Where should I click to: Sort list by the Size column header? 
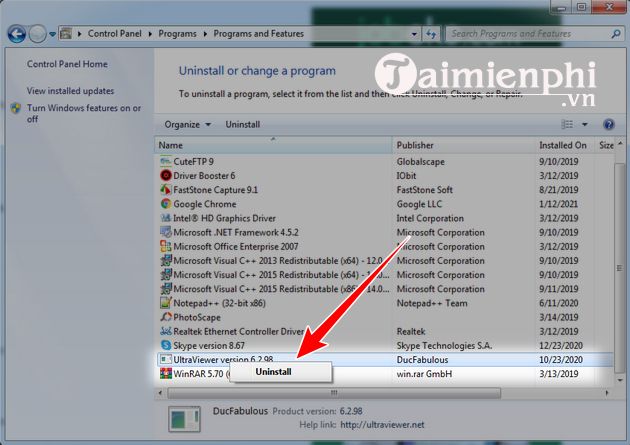(x=605, y=145)
